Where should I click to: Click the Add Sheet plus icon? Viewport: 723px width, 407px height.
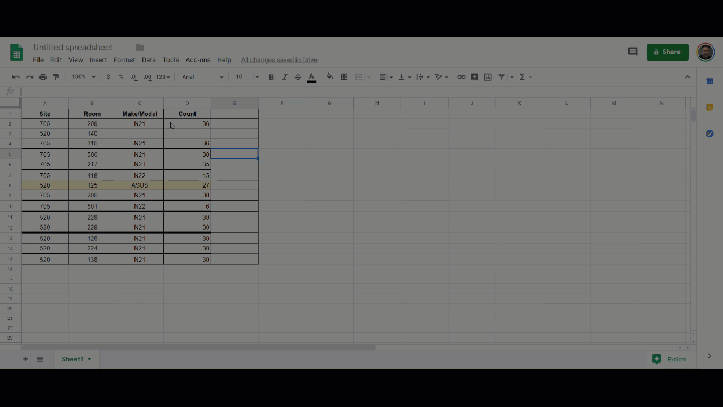point(25,359)
